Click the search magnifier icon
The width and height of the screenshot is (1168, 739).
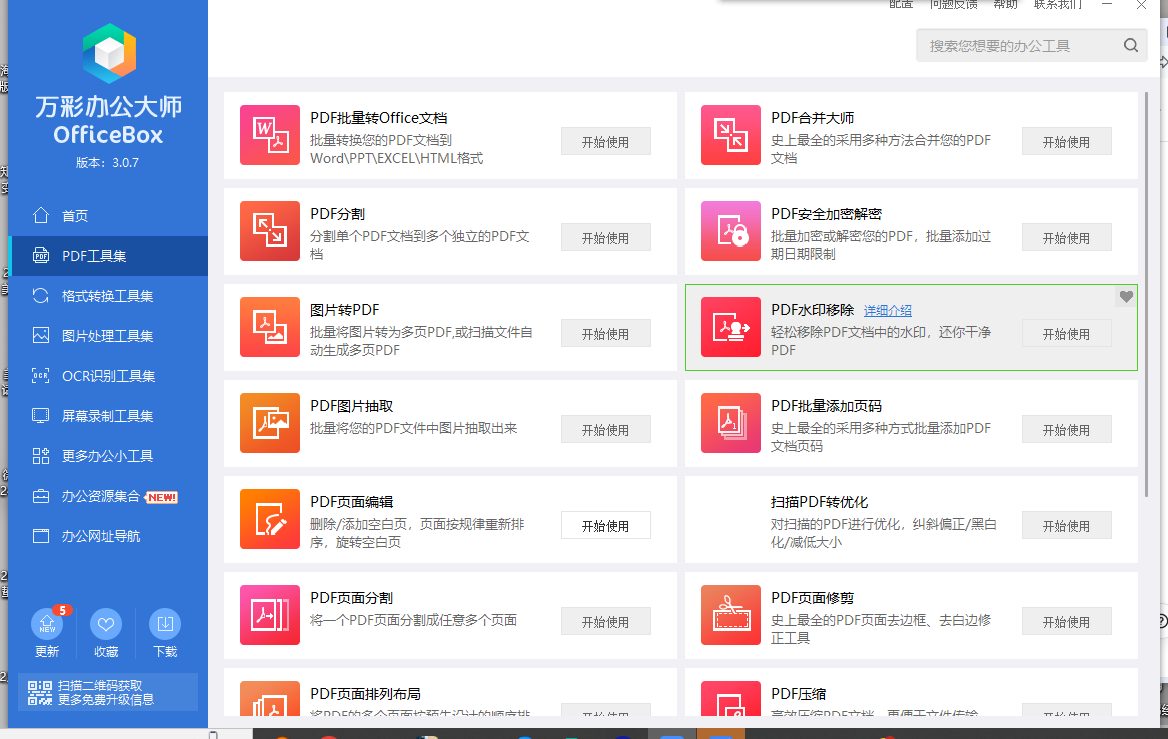(x=1131, y=45)
